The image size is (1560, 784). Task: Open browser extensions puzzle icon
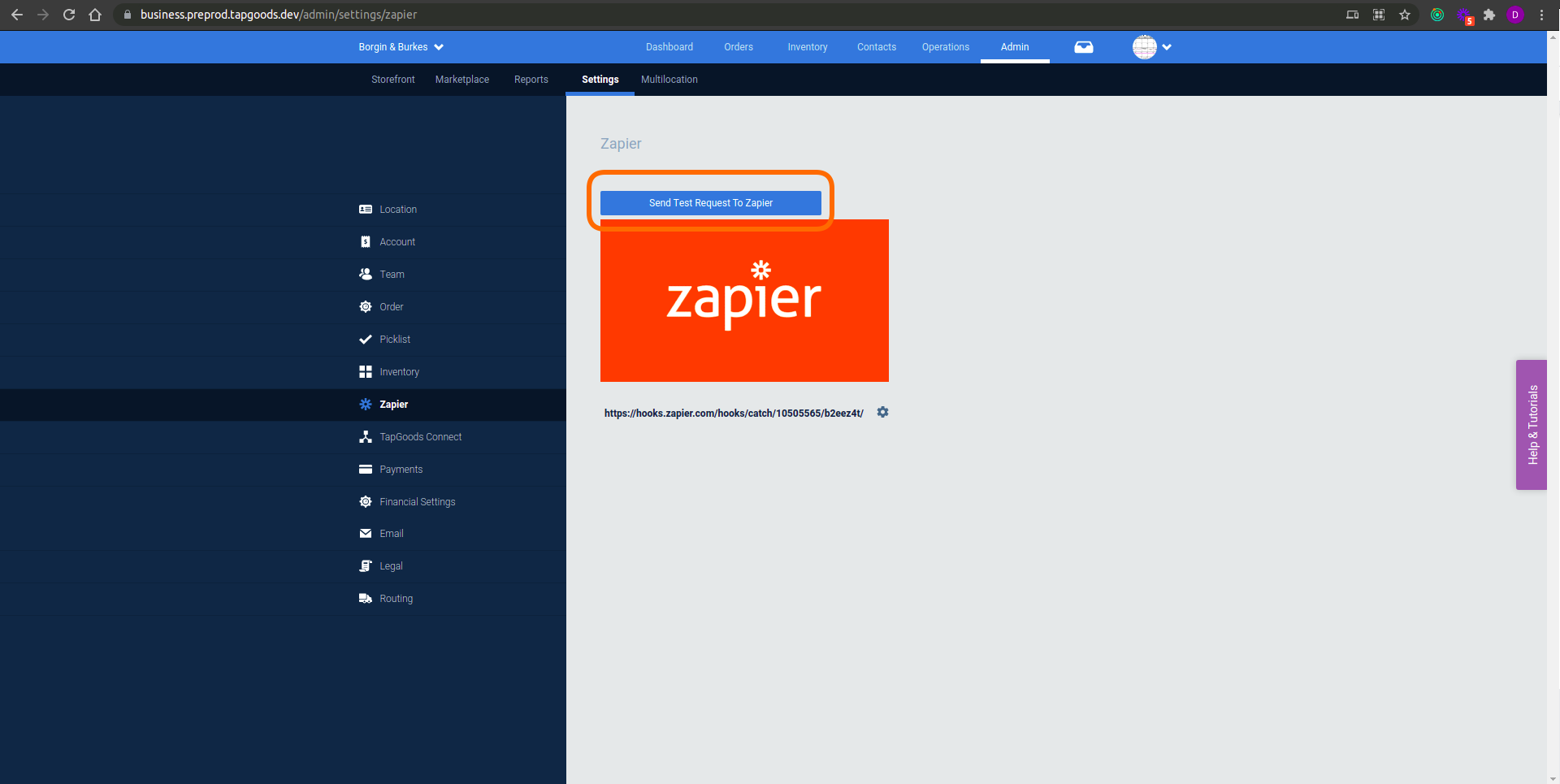tap(1489, 15)
